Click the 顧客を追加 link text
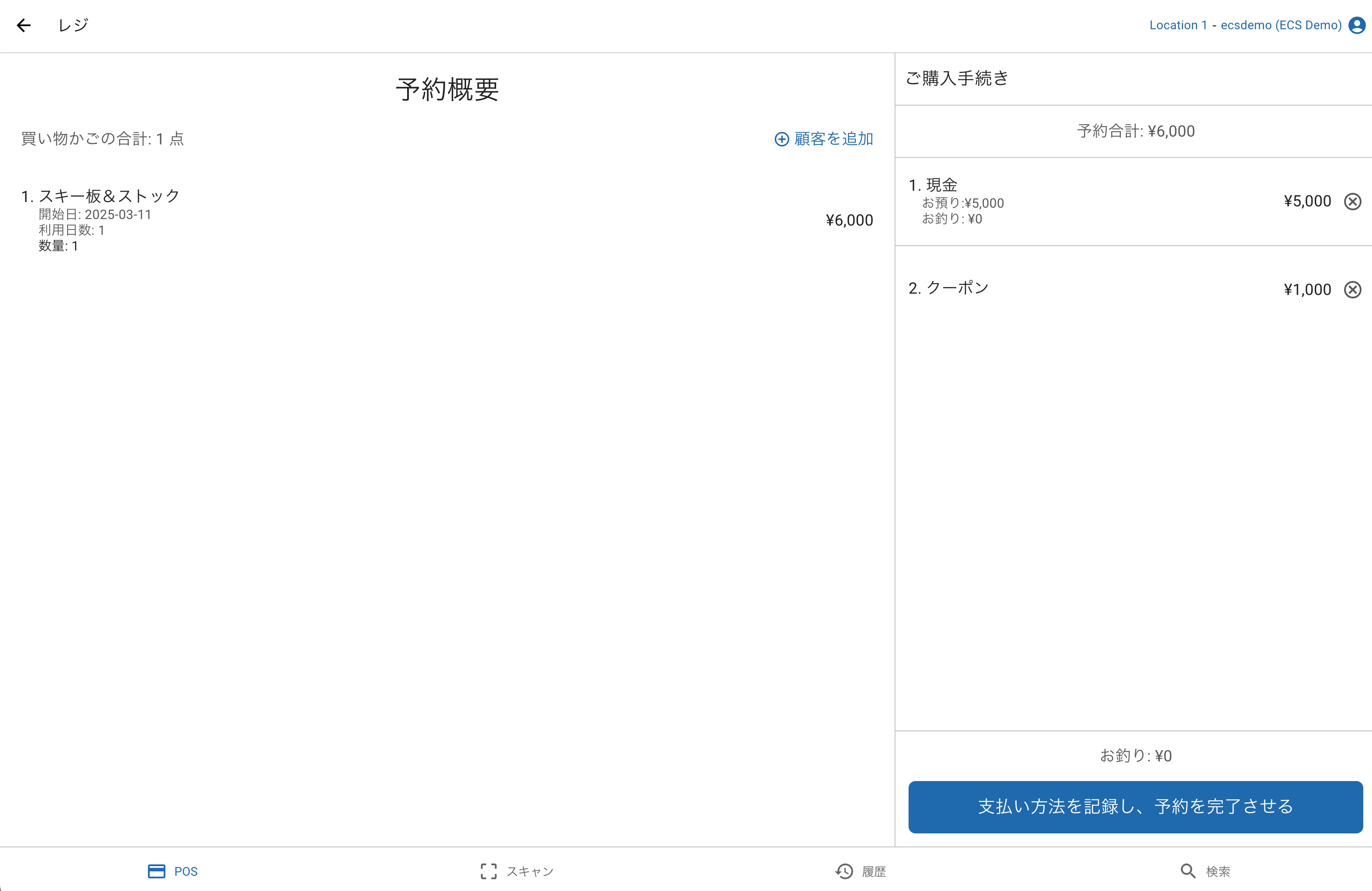1372x891 pixels. point(833,139)
